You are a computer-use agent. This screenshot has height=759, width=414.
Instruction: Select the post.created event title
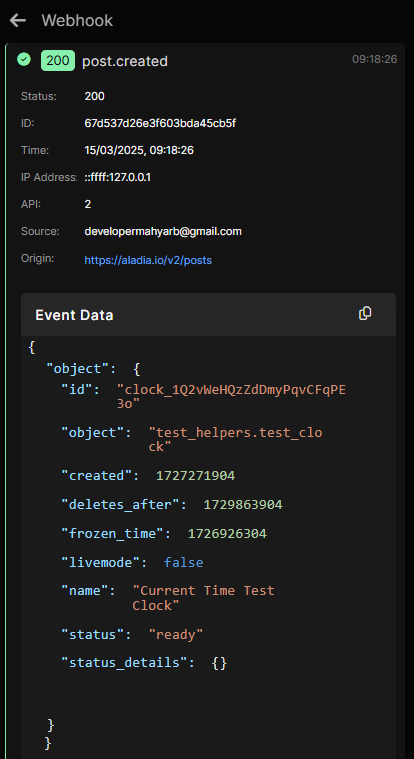125,61
